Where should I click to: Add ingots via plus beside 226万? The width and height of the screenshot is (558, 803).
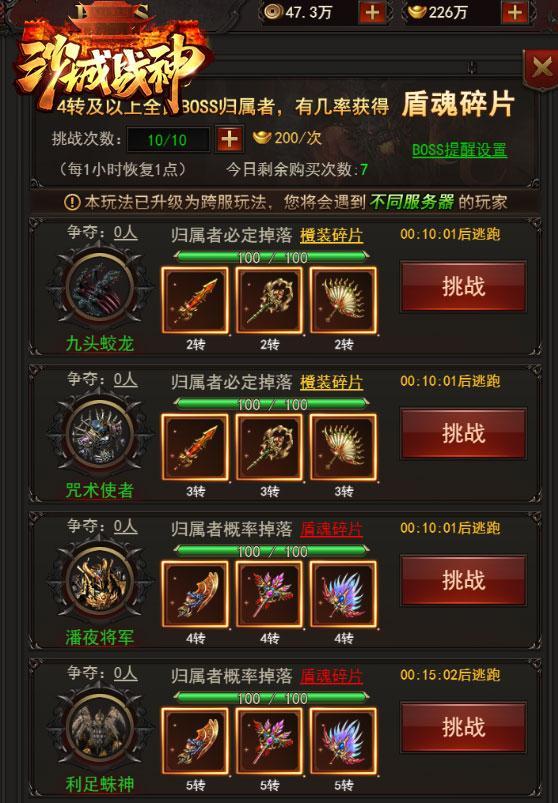515,13
